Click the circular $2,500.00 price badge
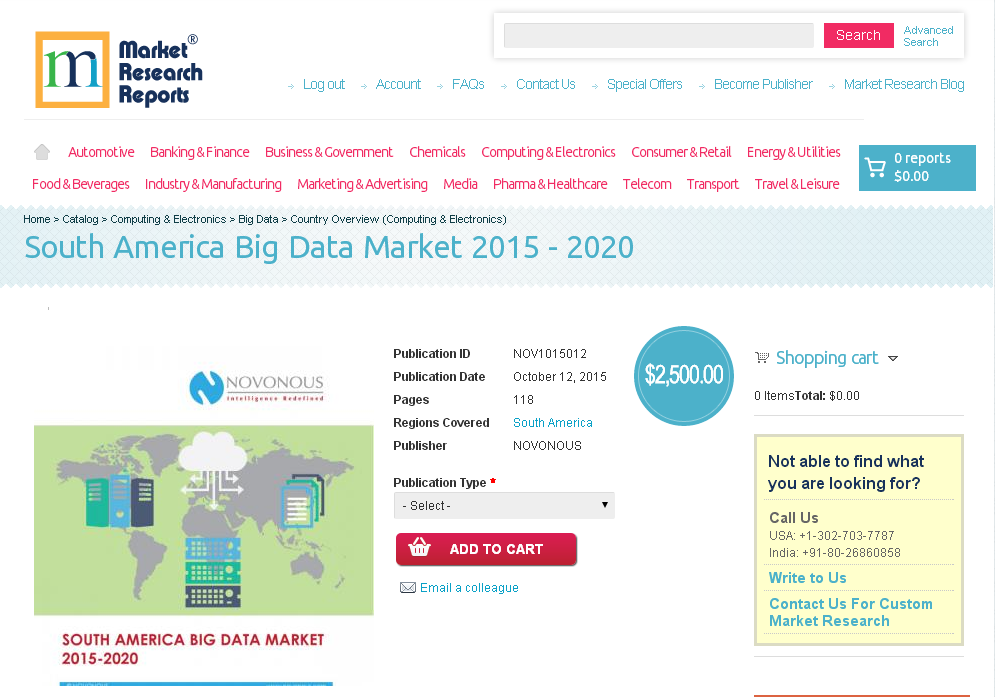The height and width of the screenshot is (697, 995). [x=684, y=375]
